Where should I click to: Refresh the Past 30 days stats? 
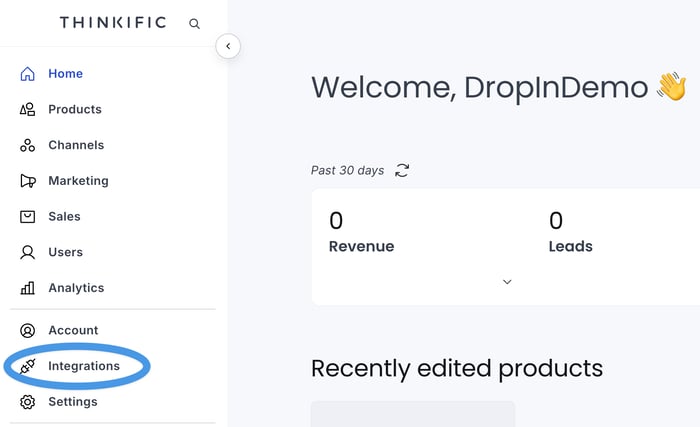402,171
